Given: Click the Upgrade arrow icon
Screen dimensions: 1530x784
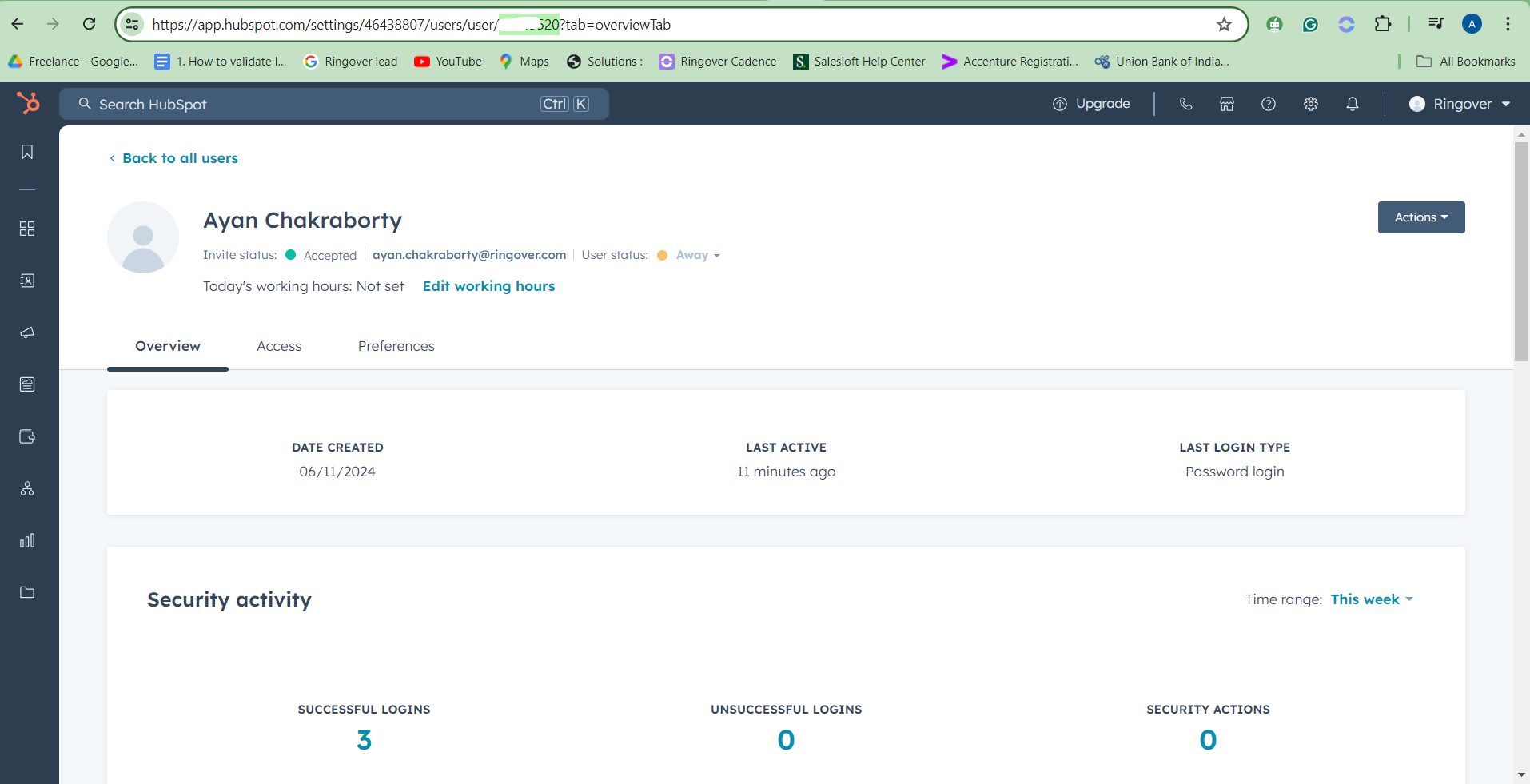Looking at the screenshot, I should pos(1060,104).
